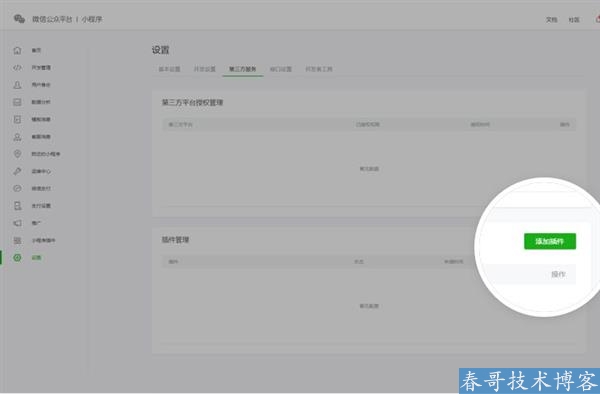This screenshot has height=394, width=600.
Task: Open 附近的小程序 location pin icon
Action: pyautogui.click(x=17, y=154)
